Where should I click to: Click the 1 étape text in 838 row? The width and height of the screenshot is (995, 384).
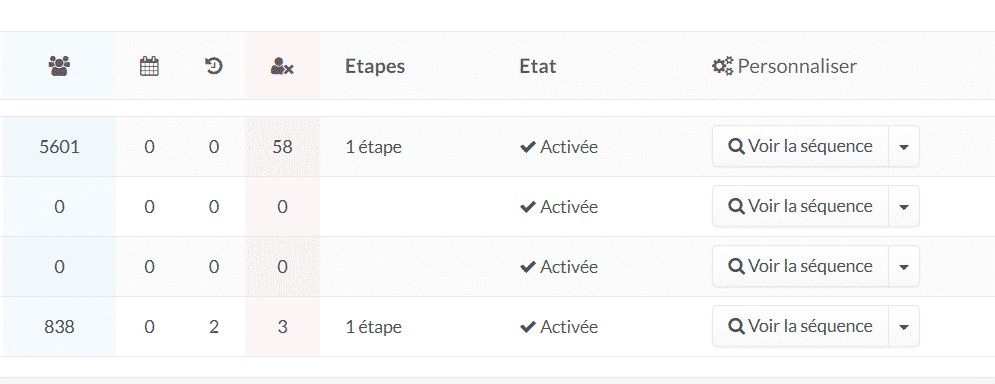pos(374,327)
